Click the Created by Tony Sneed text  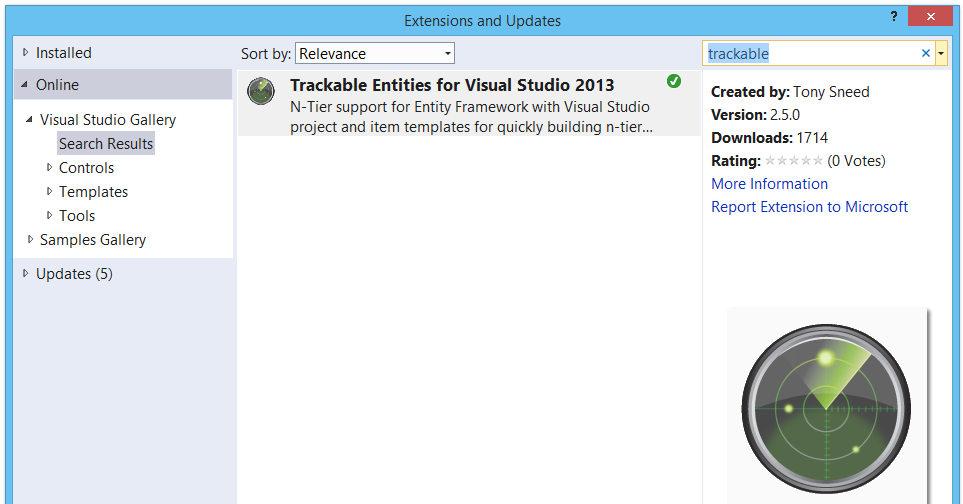pyautogui.click(x=790, y=91)
